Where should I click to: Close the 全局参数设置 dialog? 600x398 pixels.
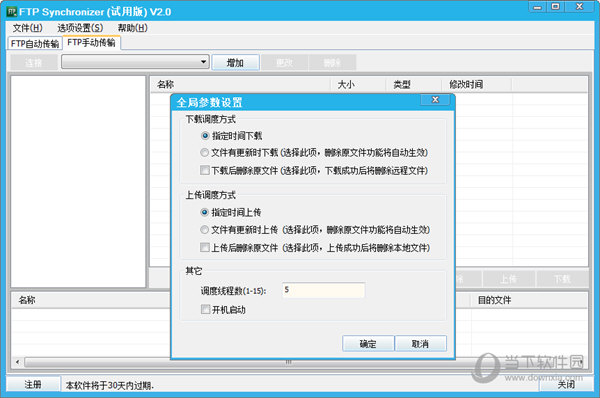pos(435,100)
